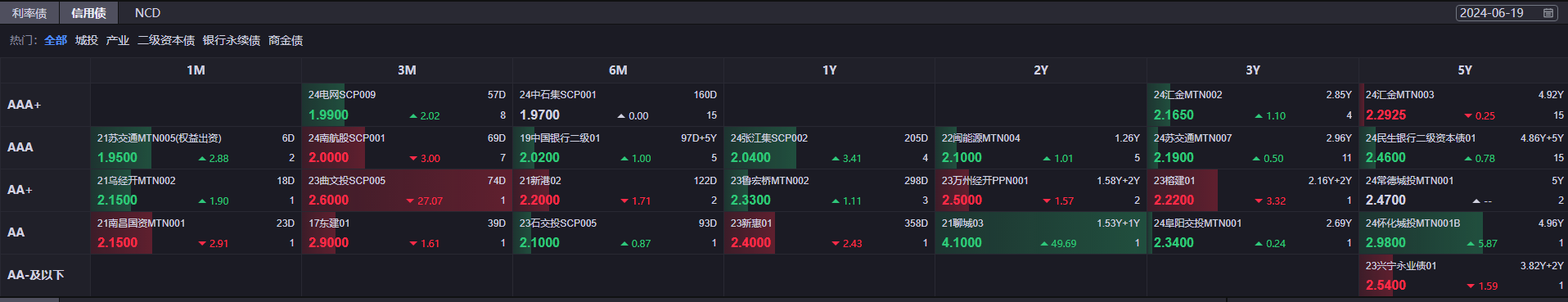The width and height of the screenshot is (1568, 302).
Task: Click the 49.69 up-change value
Action: point(1064,244)
